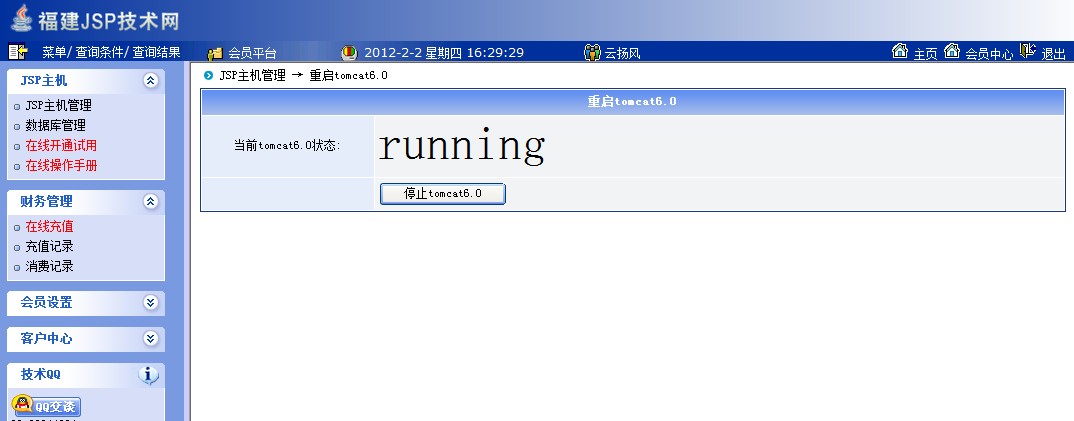1074x421 pixels.
Task: Go to 充值记录 page
Action: (49, 246)
